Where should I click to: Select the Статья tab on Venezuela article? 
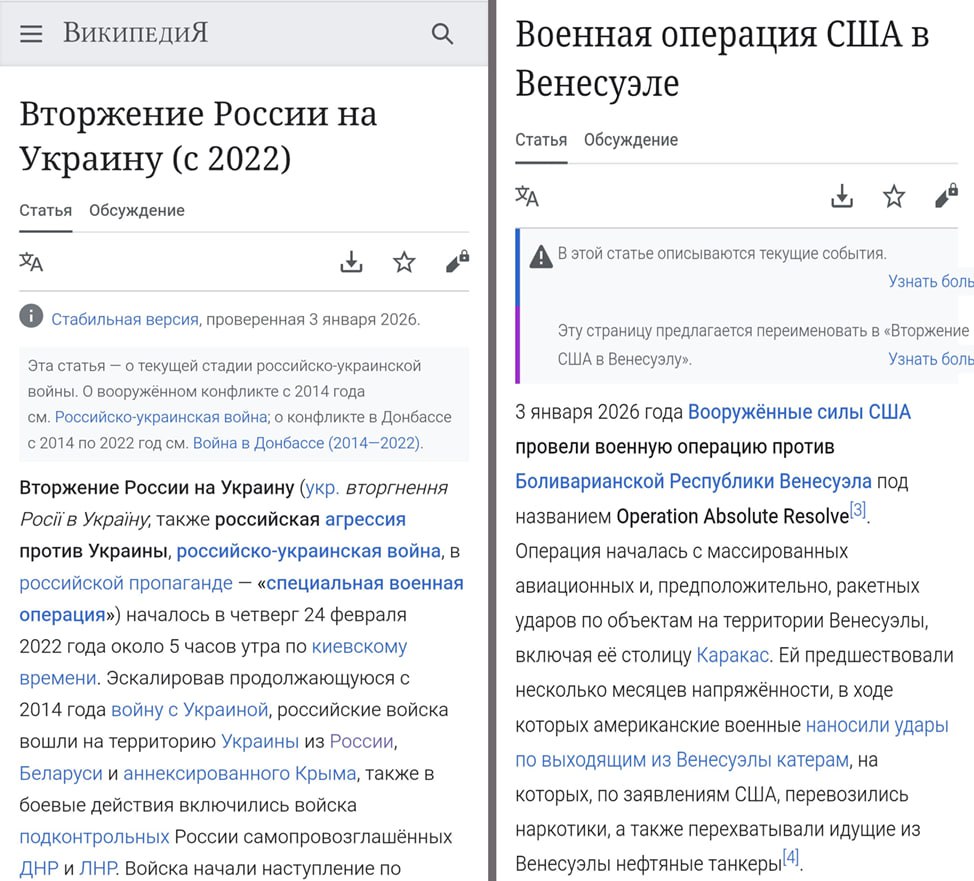tap(541, 139)
